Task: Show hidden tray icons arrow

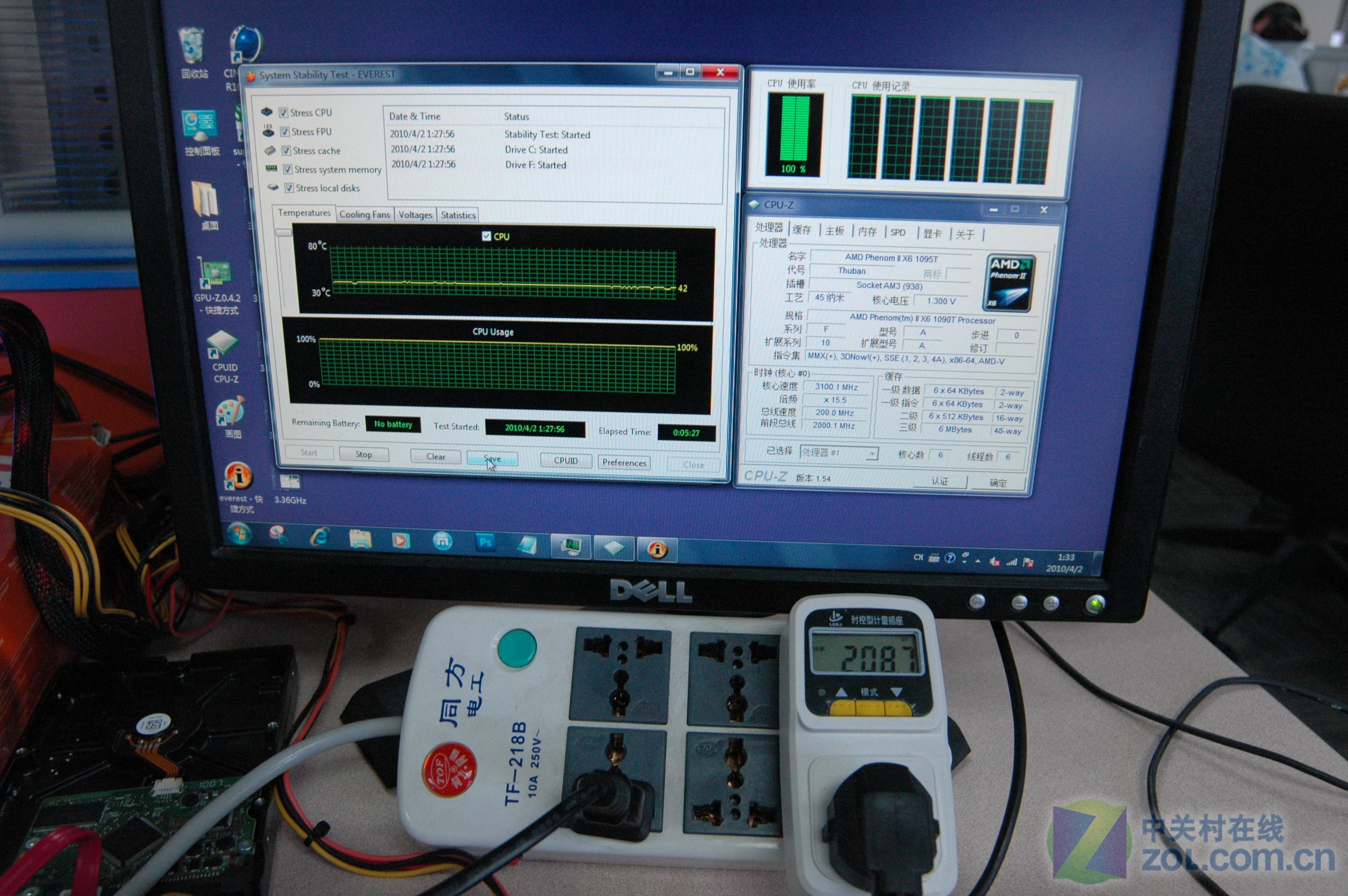Action: click(978, 560)
